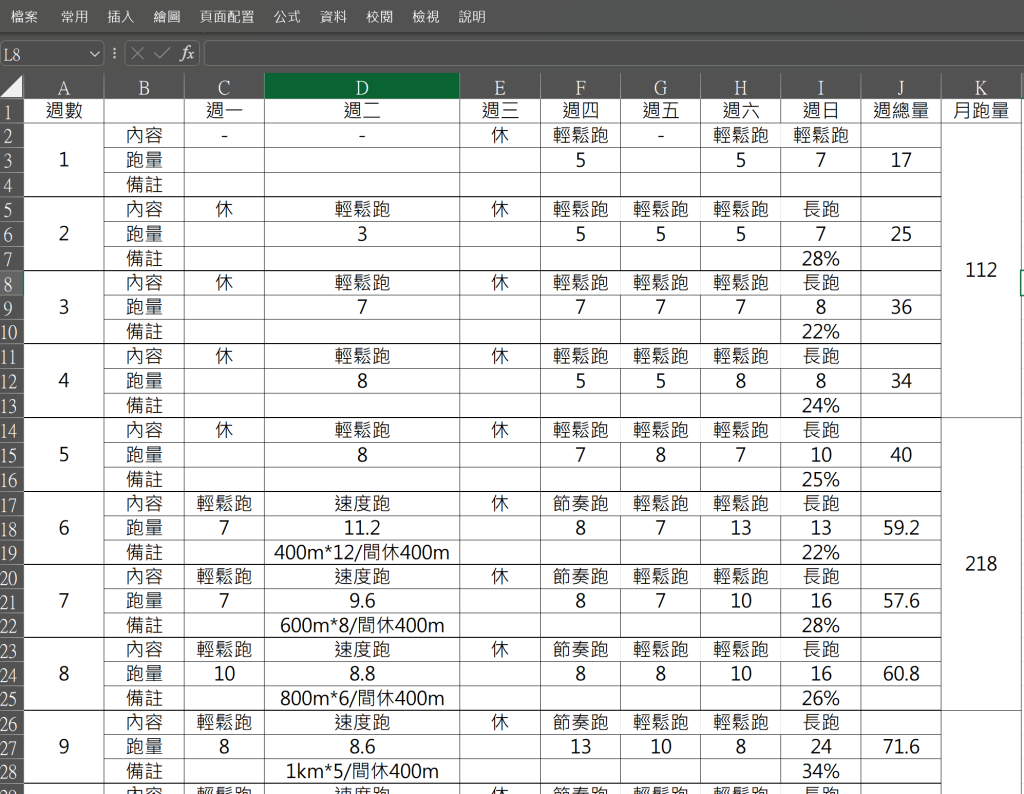This screenshot has height=794, width=1024.
Task: Click the Name Box showing L8
Action: click(45, 54)
